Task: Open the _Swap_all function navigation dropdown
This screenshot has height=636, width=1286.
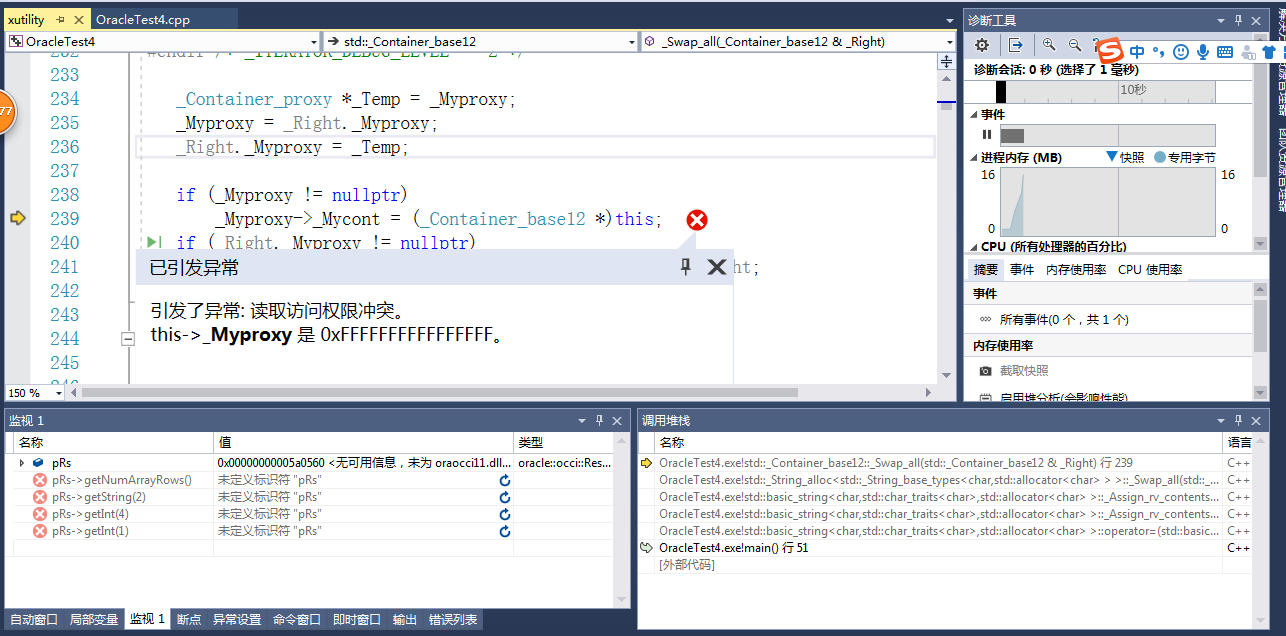Action: tap(949, 41)
